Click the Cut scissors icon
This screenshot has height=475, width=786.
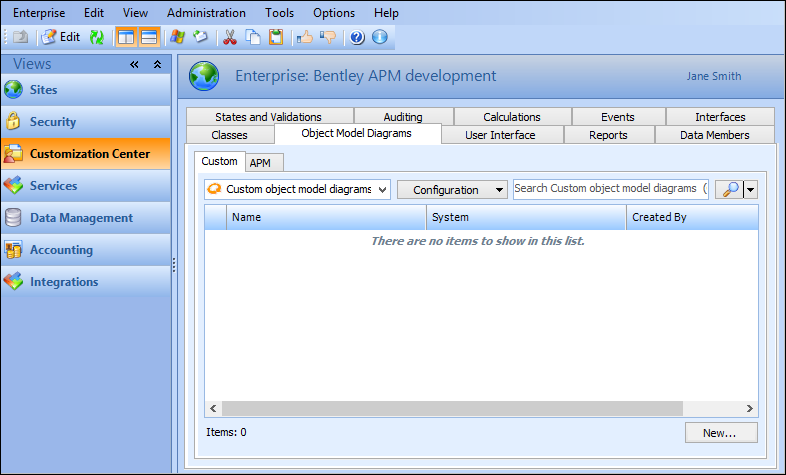click(x=230, y=37)
